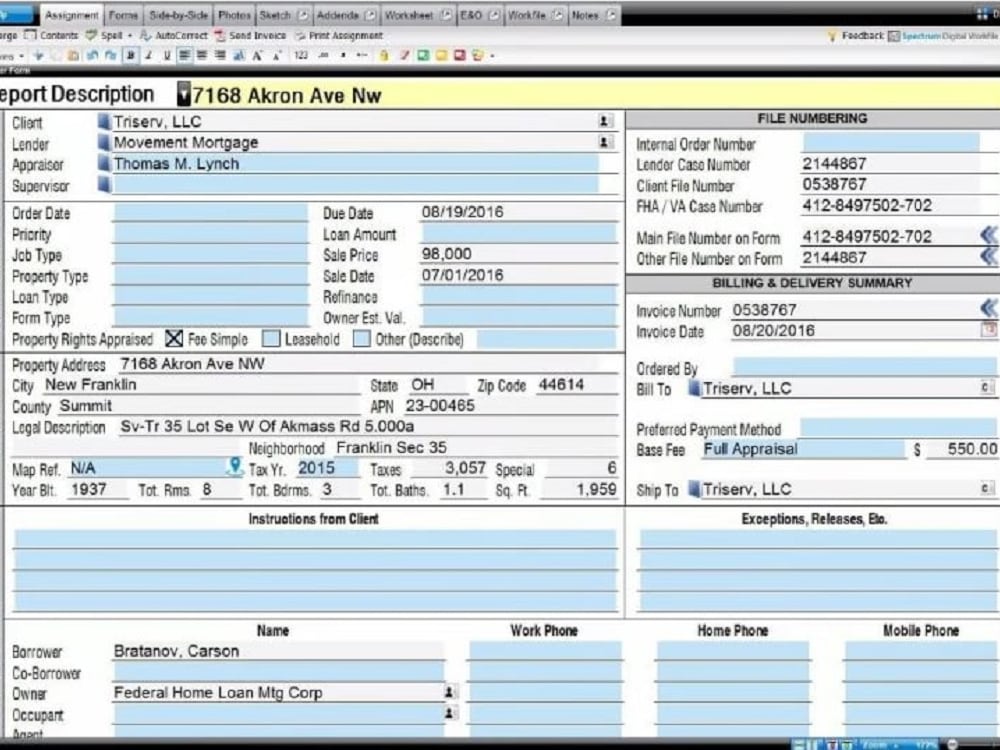Click the green comment box icon
Screen dimensions: 1000x750
click(422, 55)
